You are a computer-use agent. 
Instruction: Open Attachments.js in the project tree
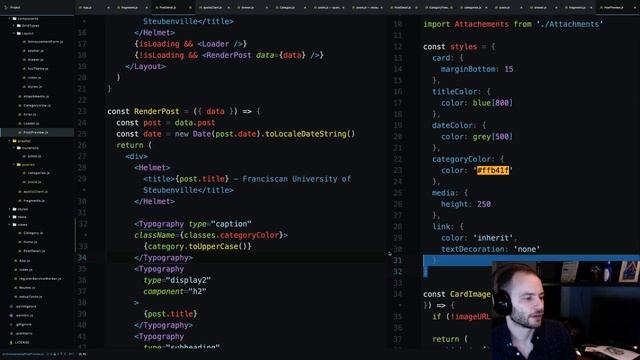tap(36, 96)
